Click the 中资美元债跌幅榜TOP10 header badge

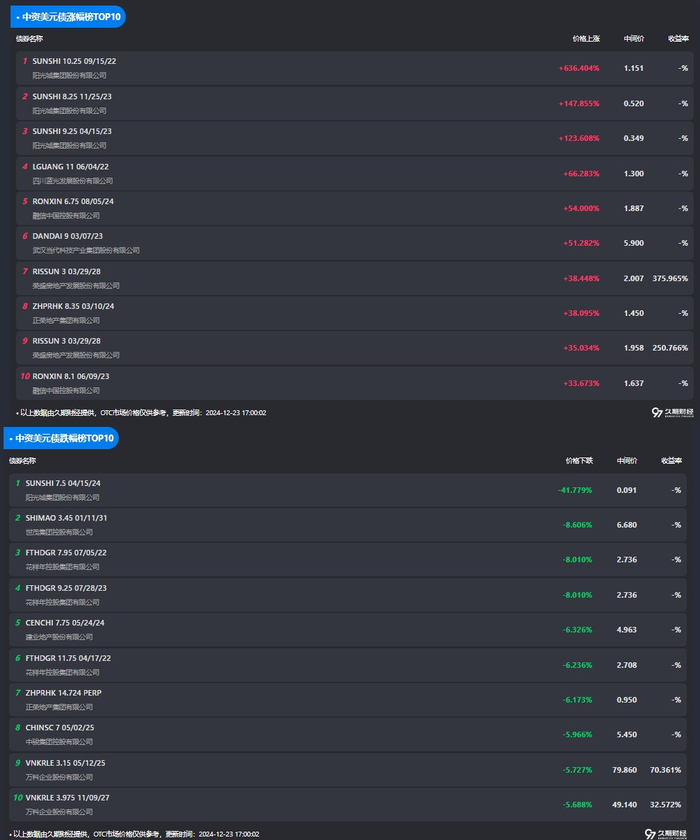point(63,438)
